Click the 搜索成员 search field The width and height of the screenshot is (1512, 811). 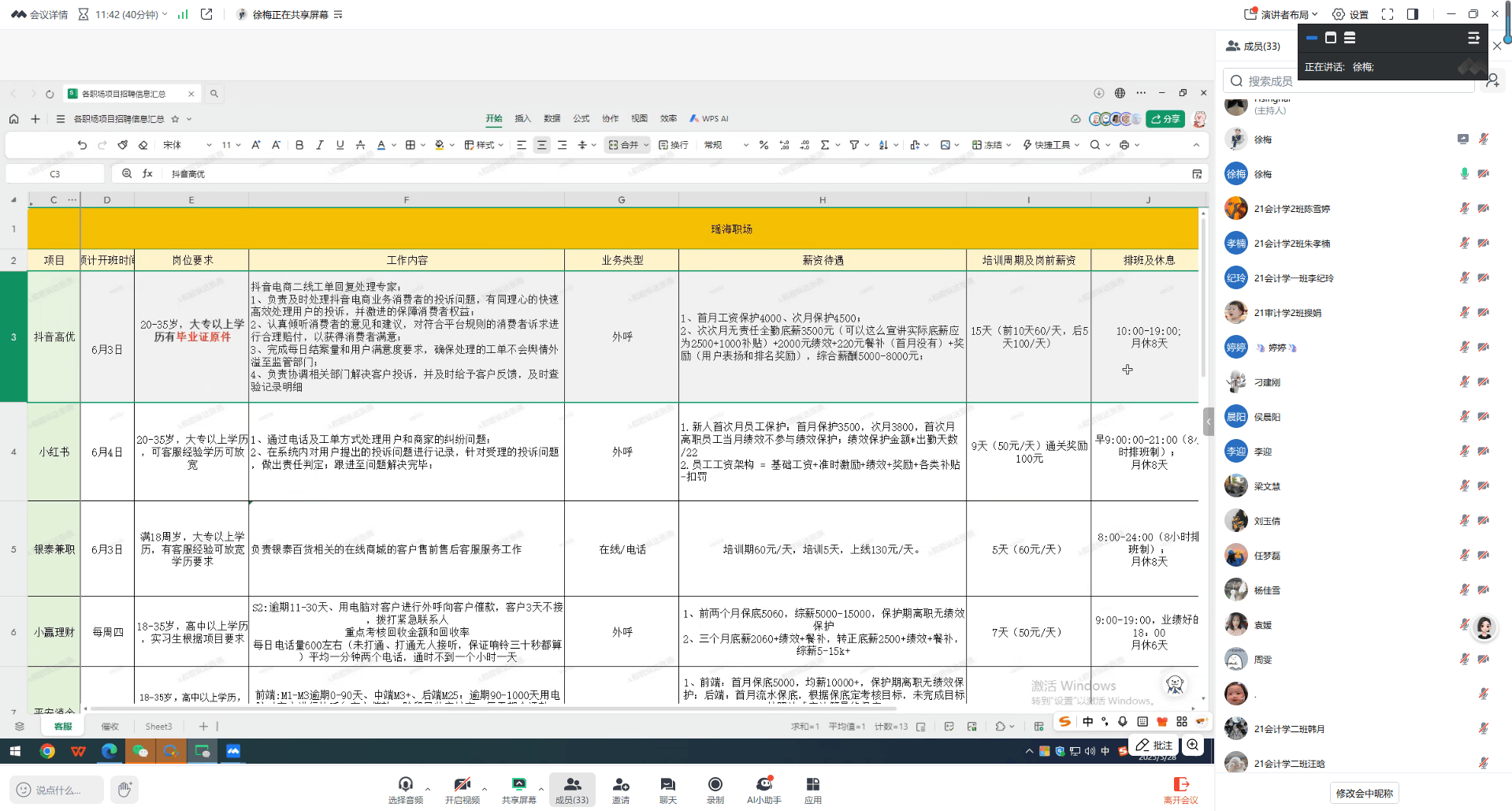[x=1349, y=80]
